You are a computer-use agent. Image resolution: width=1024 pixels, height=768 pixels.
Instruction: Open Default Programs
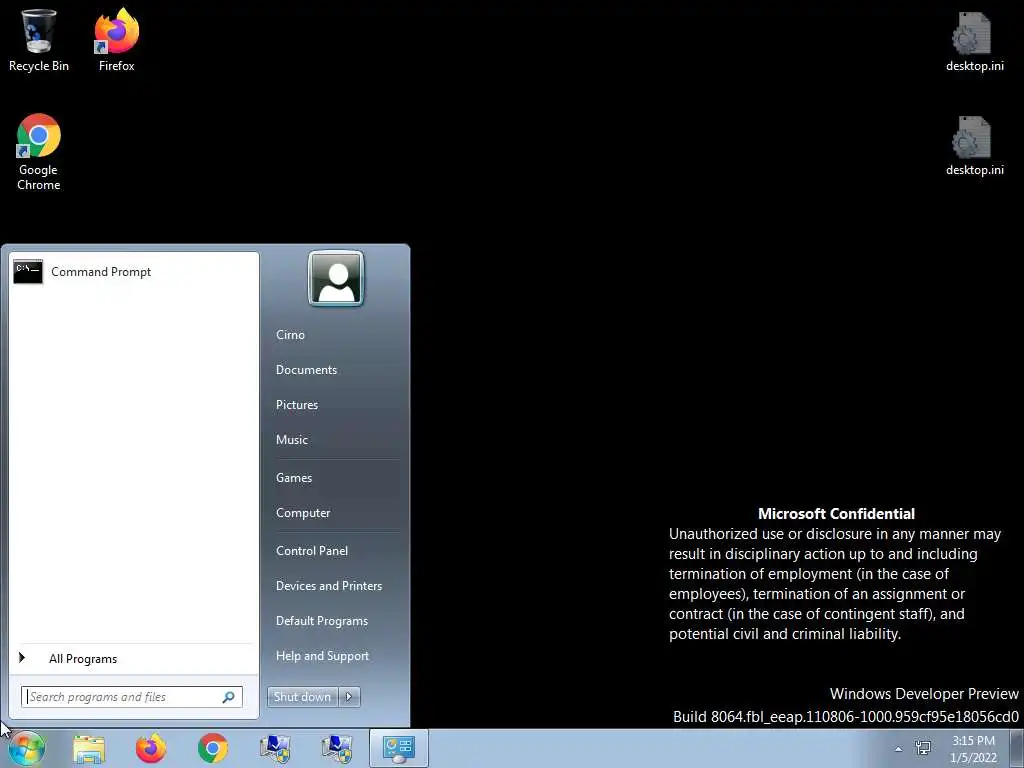pos(321,622)
